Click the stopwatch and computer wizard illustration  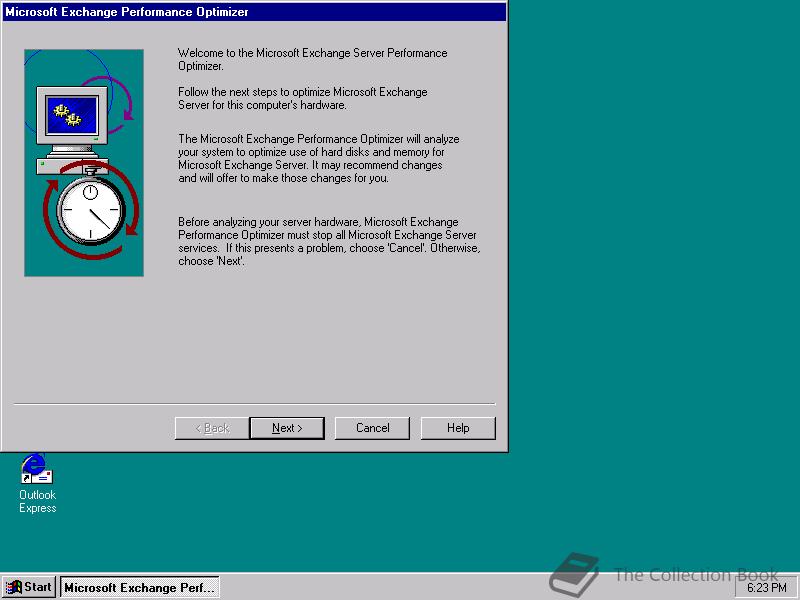point(84,163)
